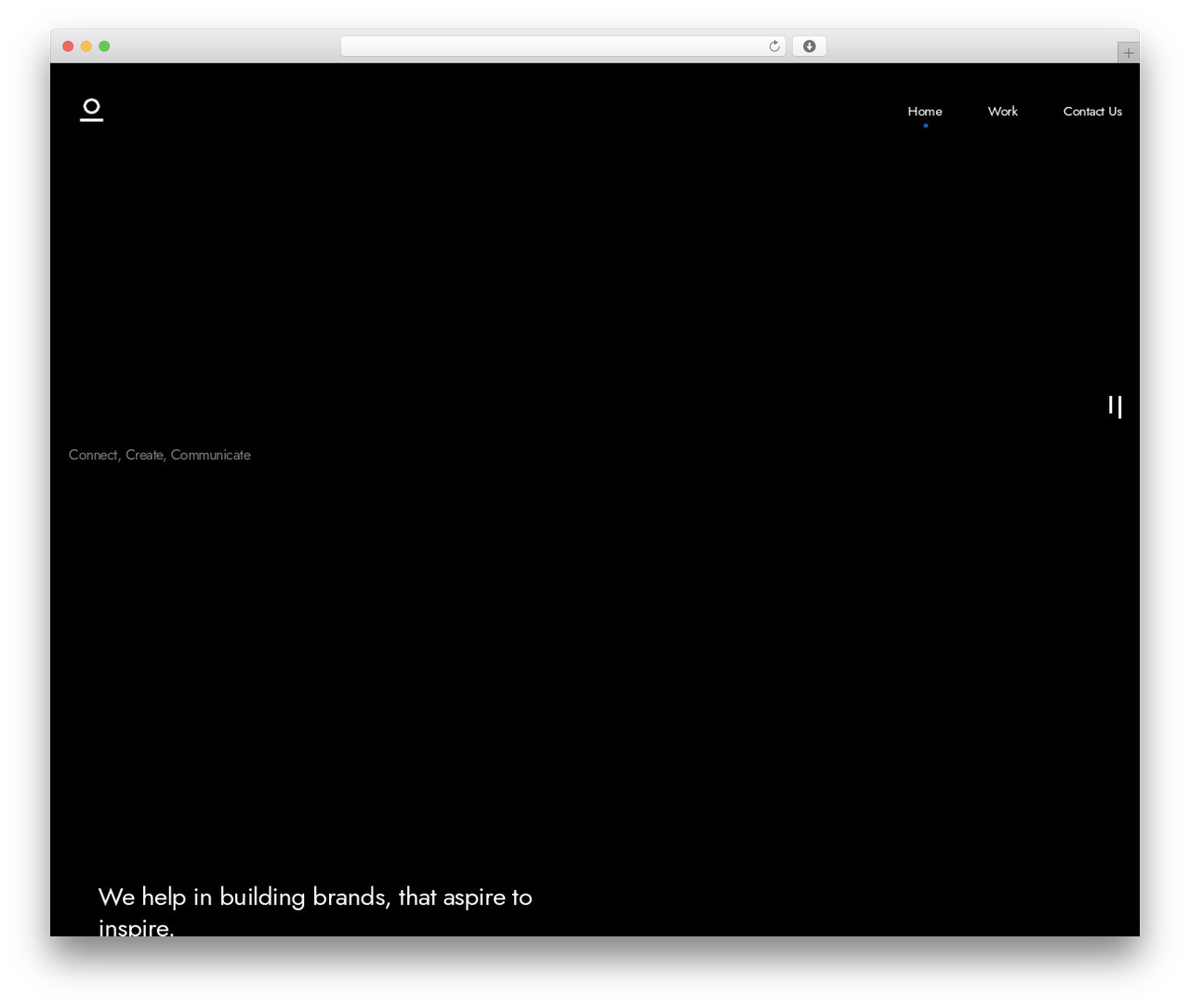Screen dimensions: 1190x1008
Task: Pause the slideshow with pause icon
Action: (x=1115, y=406)
